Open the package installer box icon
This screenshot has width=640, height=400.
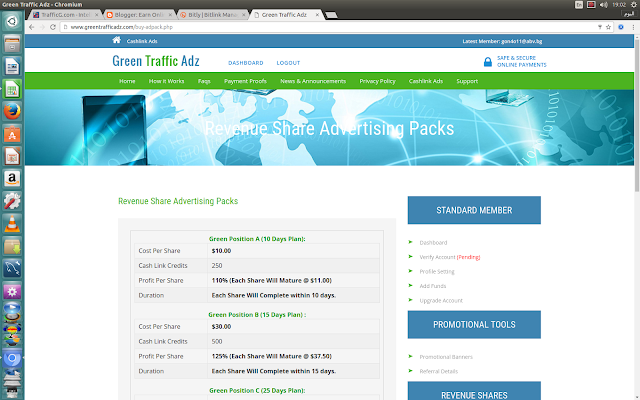tap(12, 246)
